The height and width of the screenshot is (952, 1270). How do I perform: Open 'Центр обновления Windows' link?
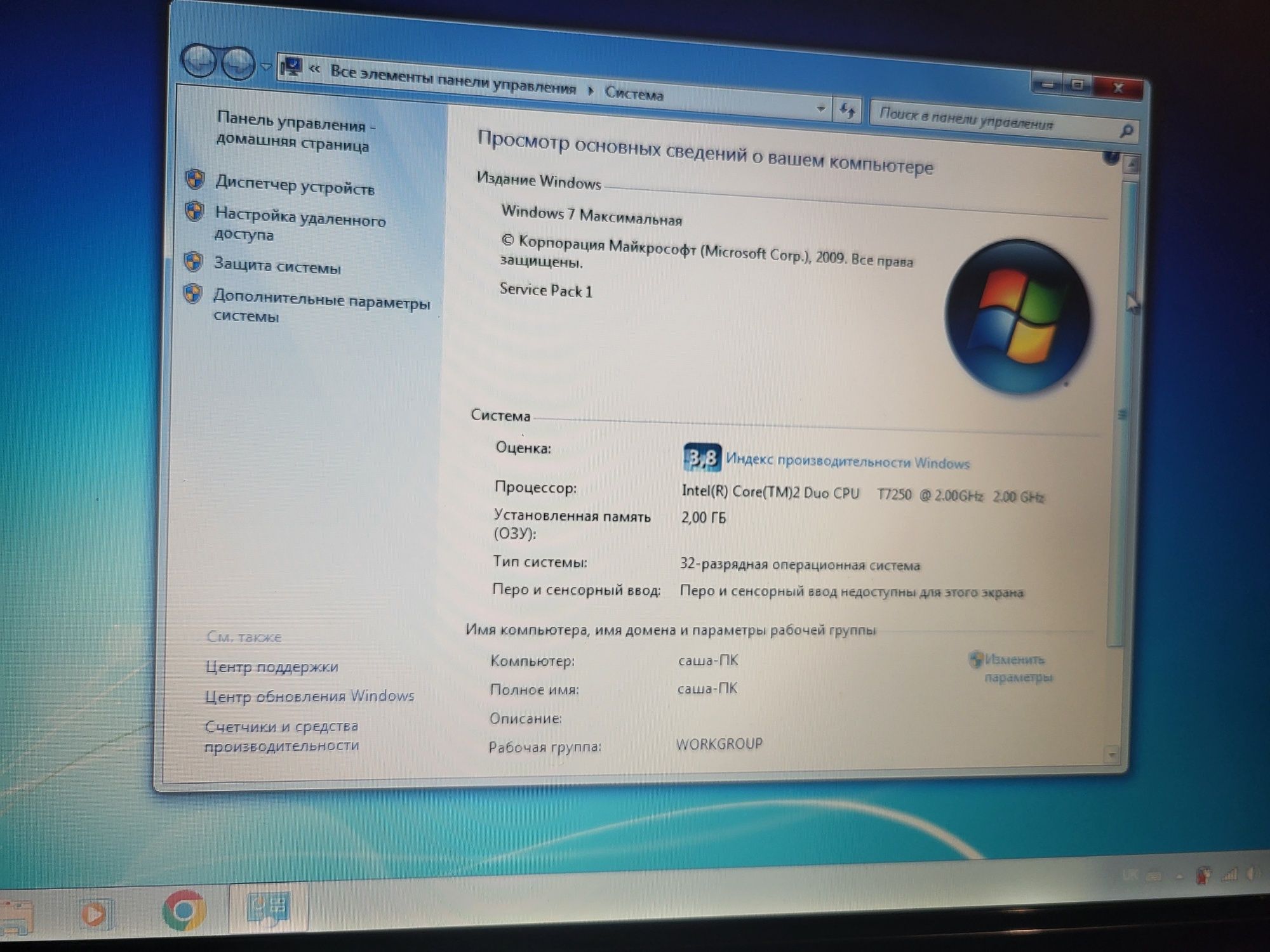[x=309, y=696]
